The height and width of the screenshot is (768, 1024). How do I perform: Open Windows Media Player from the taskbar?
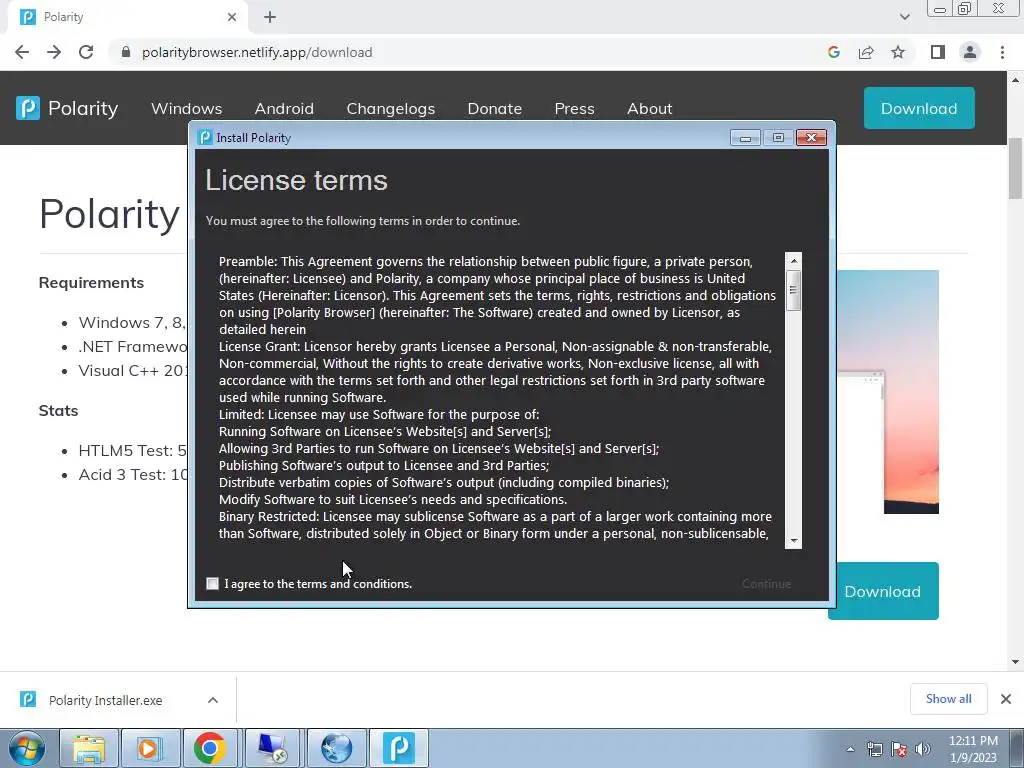[x=149, y=748]
